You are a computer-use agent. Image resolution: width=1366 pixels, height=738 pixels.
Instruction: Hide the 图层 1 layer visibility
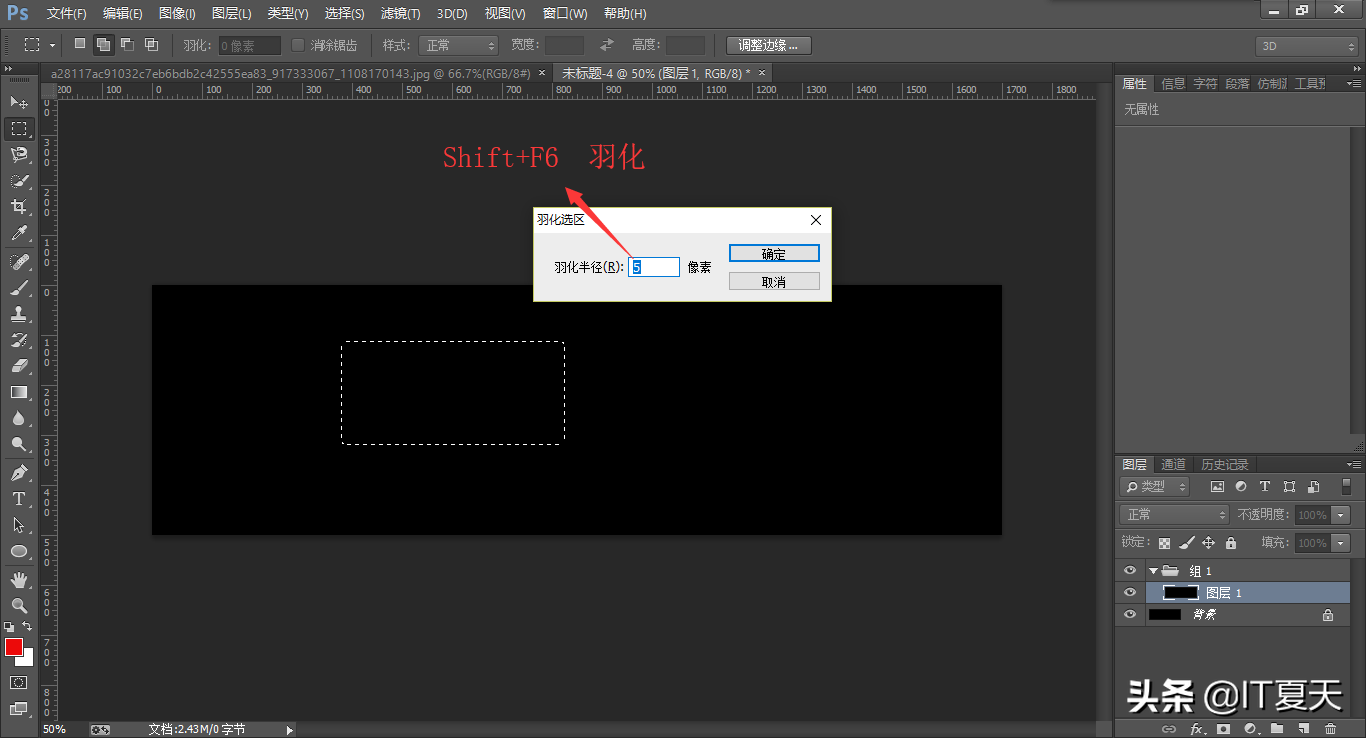(1130, 593)
